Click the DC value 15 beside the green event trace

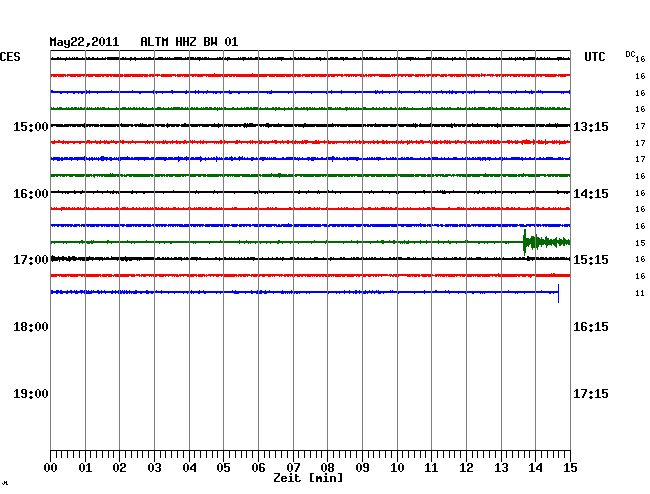pyautogui.click(x=640, y=243)
